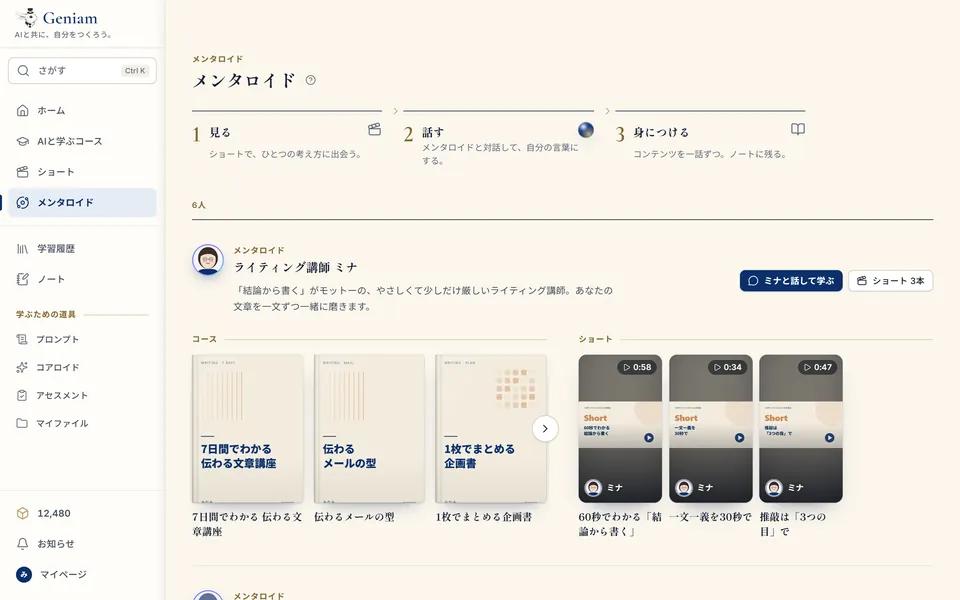960x600 pixels.
Task: Click the mentaloid icon in the sidebar
Action: pyautogui.click(x=23, y=203)
